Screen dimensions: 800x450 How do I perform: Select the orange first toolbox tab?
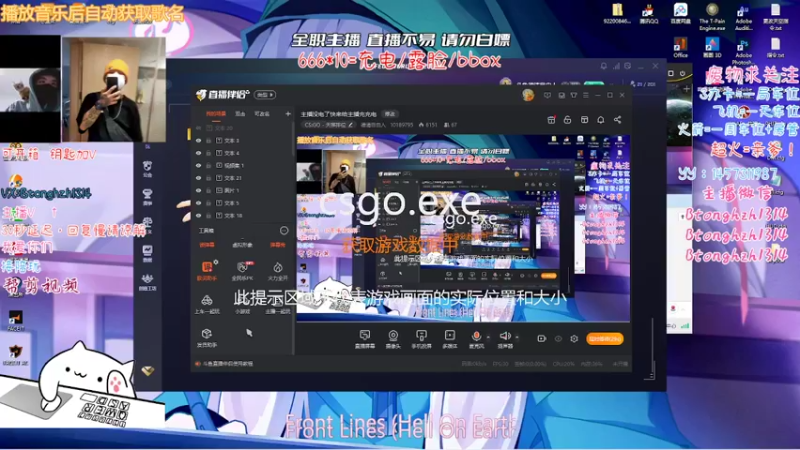(206, 245)
